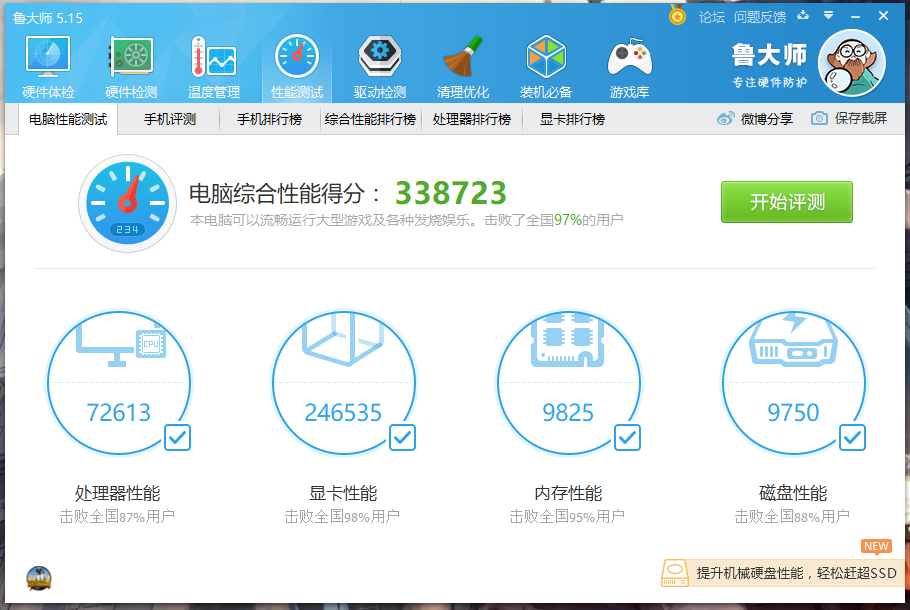
Task: Click the gold medal icon in title bar
Action: [x=677, y=15]
